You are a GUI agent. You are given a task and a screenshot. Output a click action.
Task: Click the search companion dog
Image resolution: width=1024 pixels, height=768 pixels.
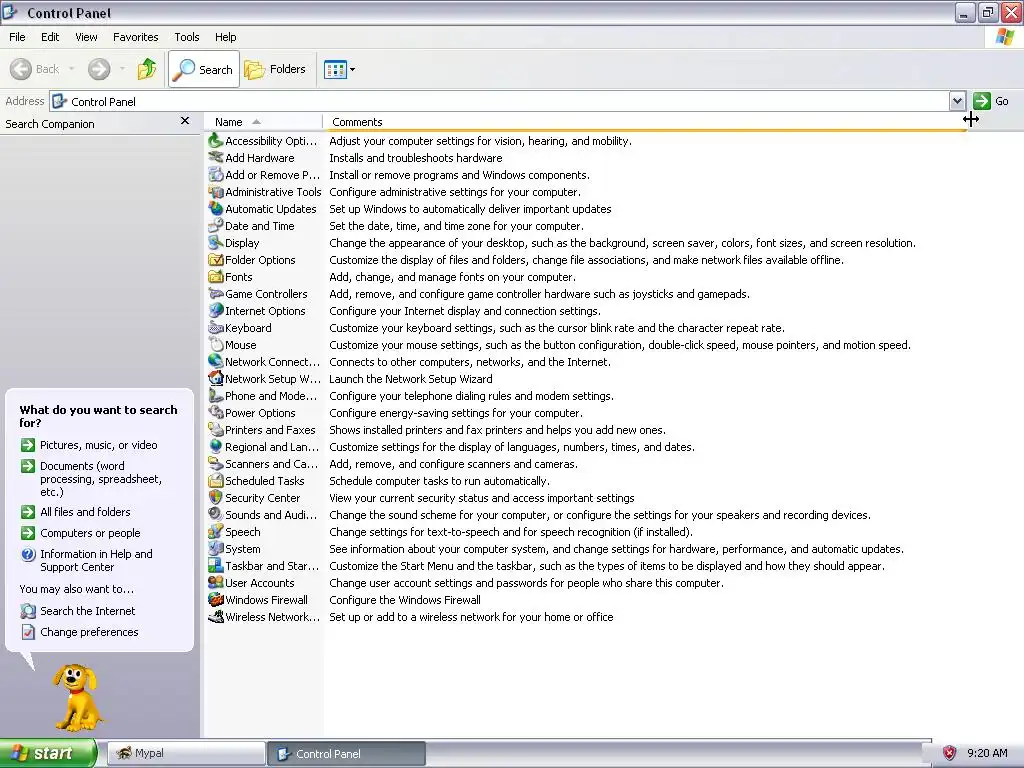[76, 698]
